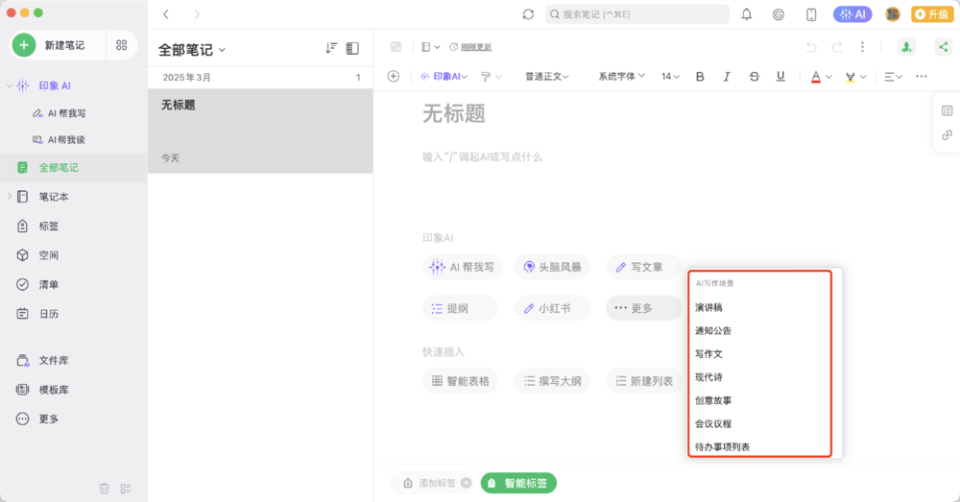The image size is (960, 502).
Task: Open text alignment dropdown
Action: coord(893,77)
